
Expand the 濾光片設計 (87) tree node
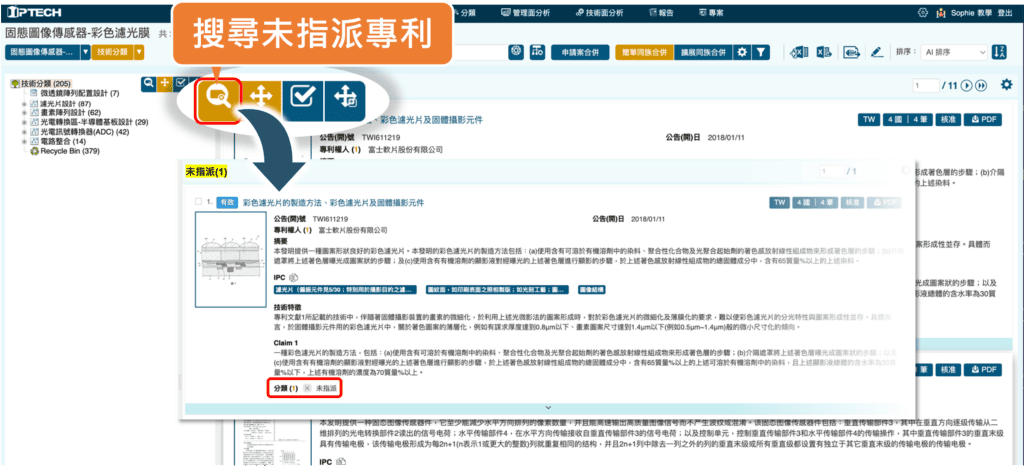pos(23,103)
